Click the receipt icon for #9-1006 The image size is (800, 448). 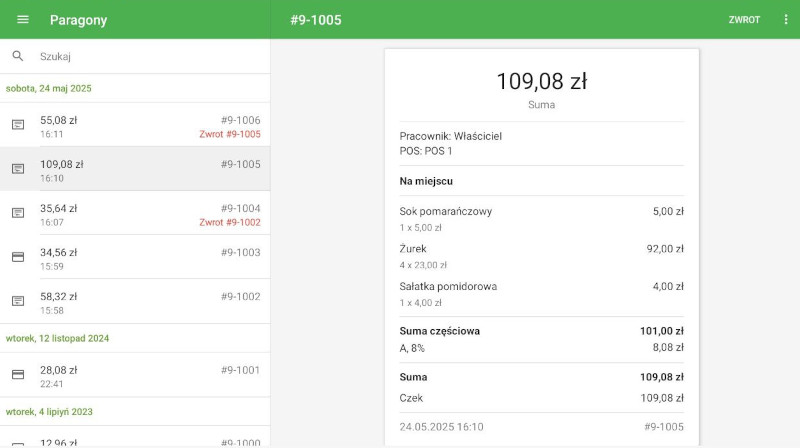[18, 125]
